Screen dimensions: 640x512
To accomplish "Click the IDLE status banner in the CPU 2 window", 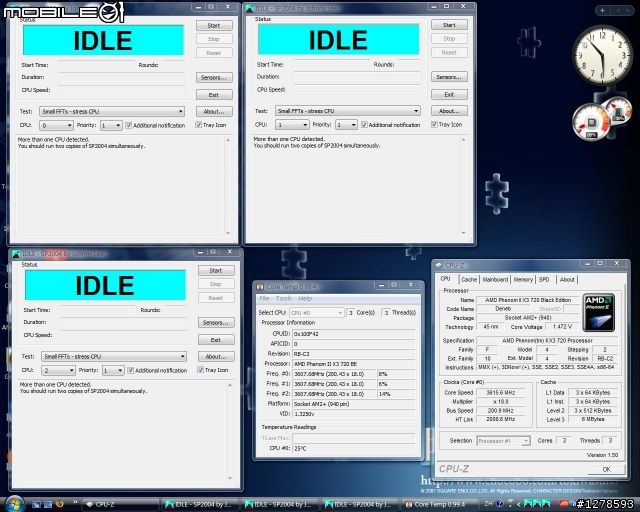I will [105, 285].
